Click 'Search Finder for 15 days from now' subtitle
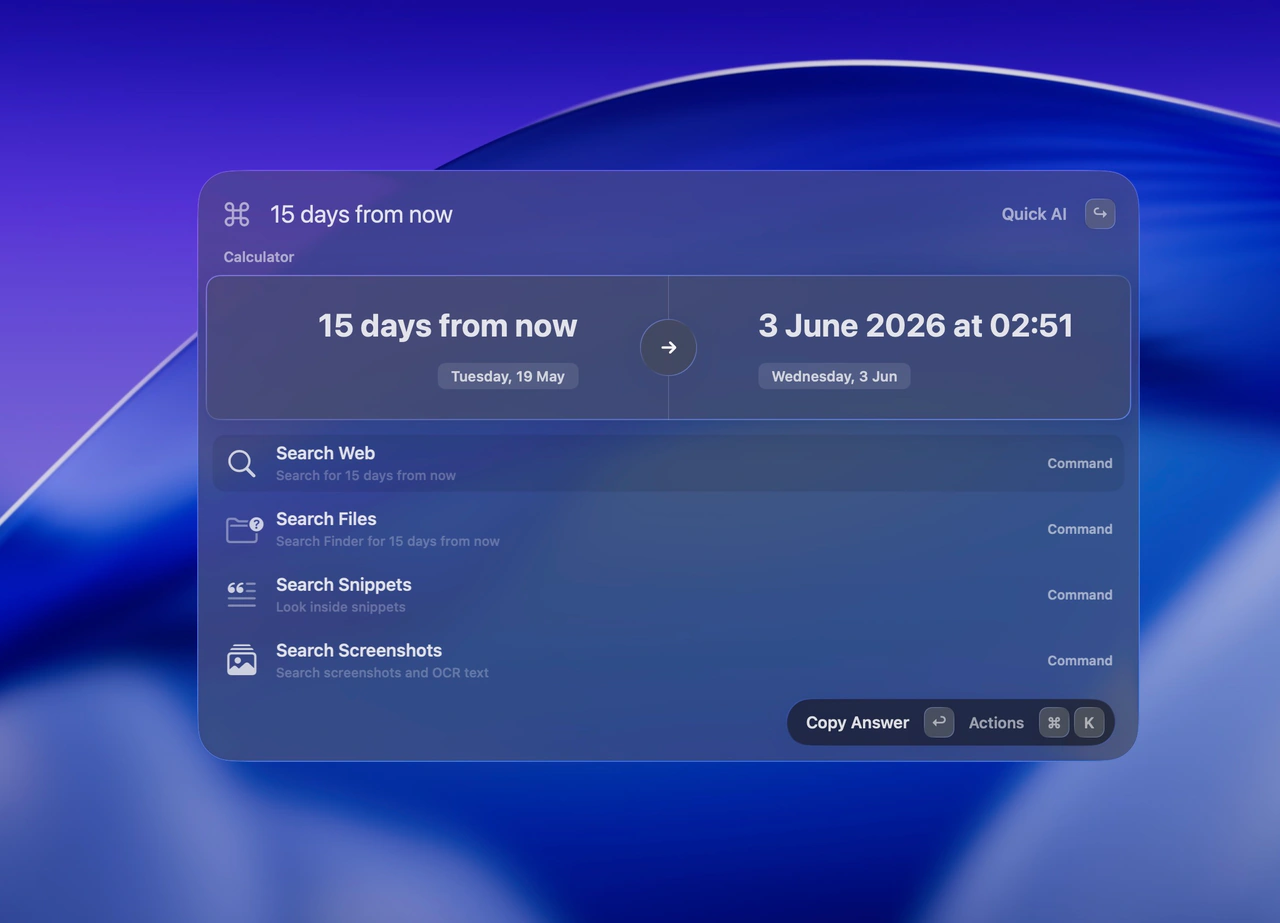The width and height of the screenshot is (1280, 923). 388,541
